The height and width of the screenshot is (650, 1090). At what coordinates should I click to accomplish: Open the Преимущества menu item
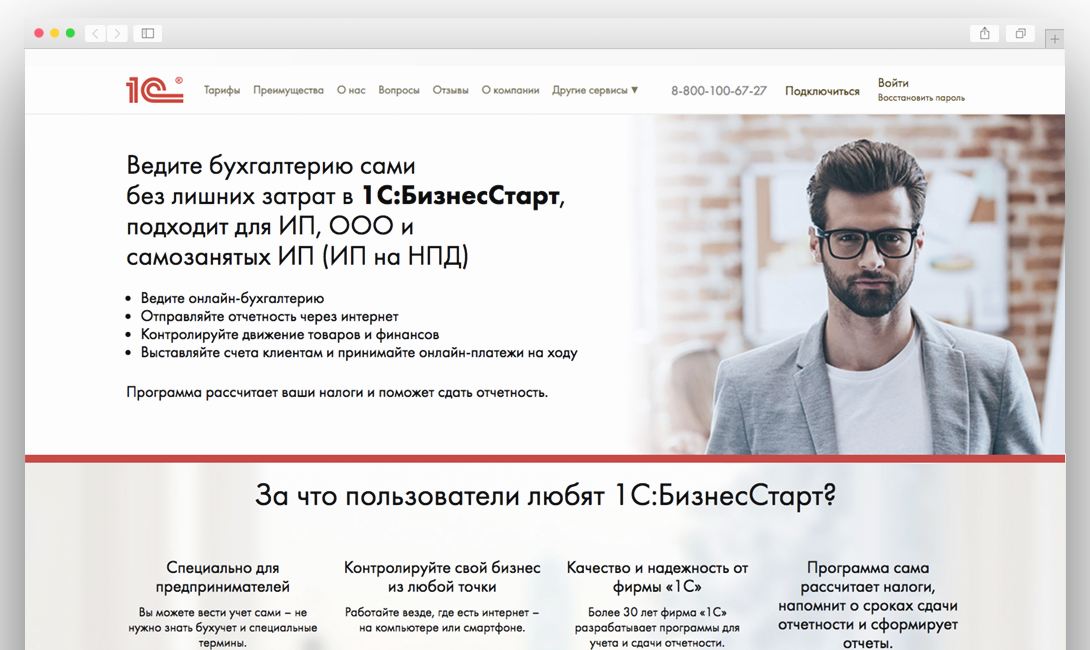coord(288,90)
